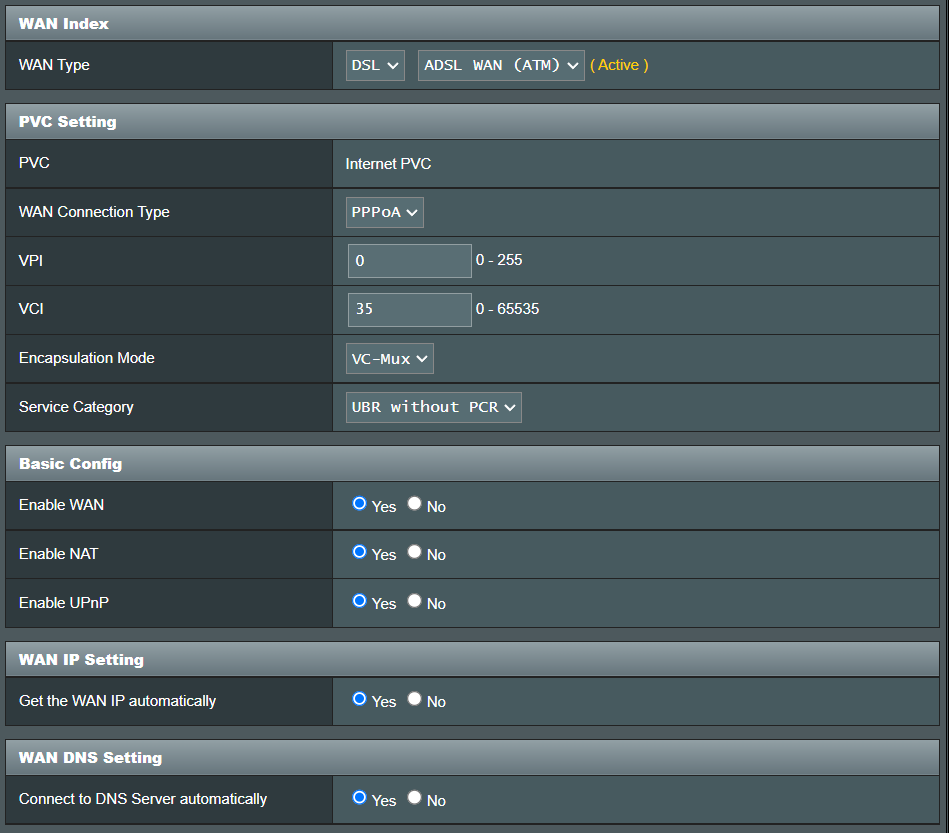Open the DSL WAN type dropdown
949x833 pixels.
click(x=375, y=65)
